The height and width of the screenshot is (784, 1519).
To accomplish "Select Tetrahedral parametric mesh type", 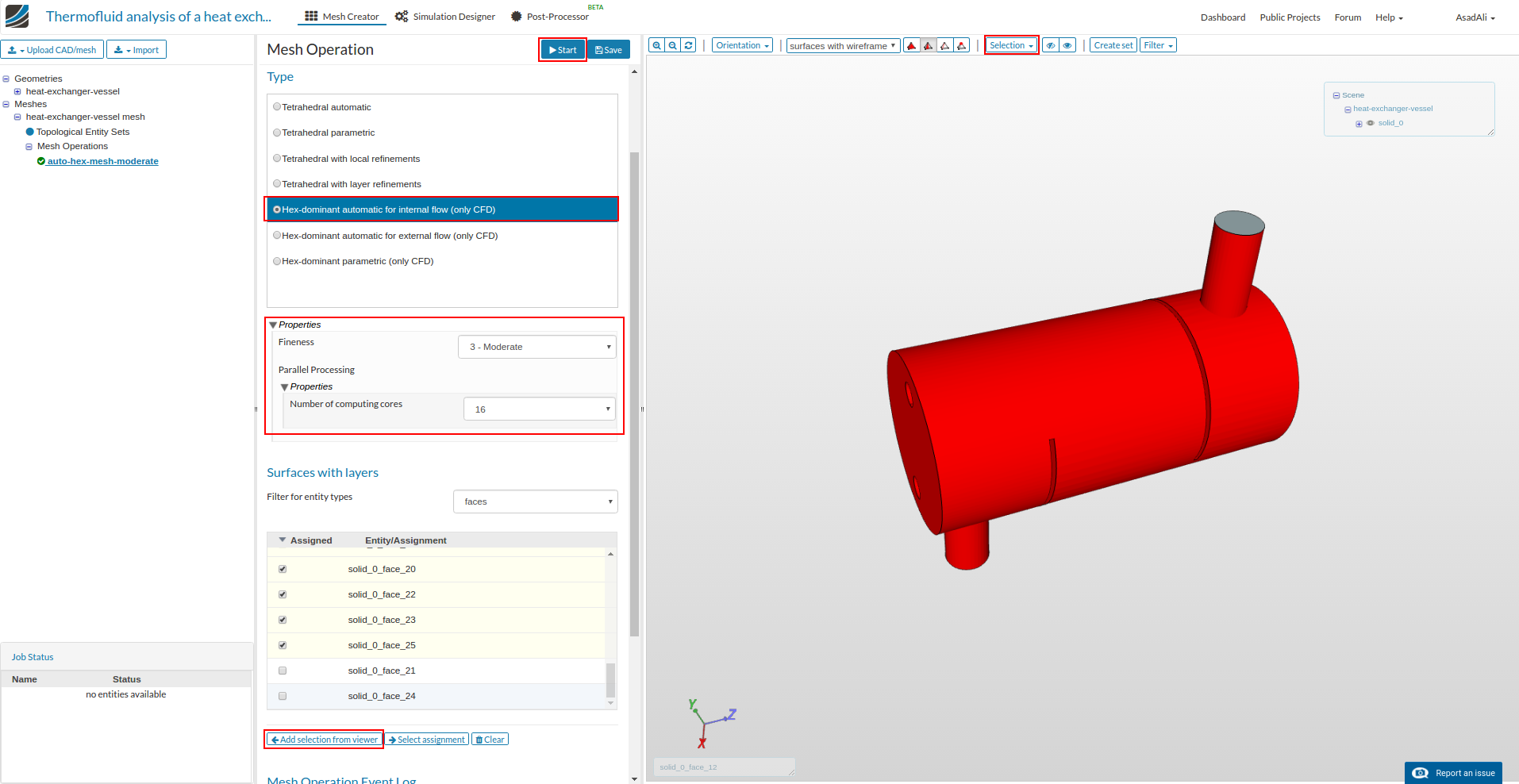I will tap(277, 133).
